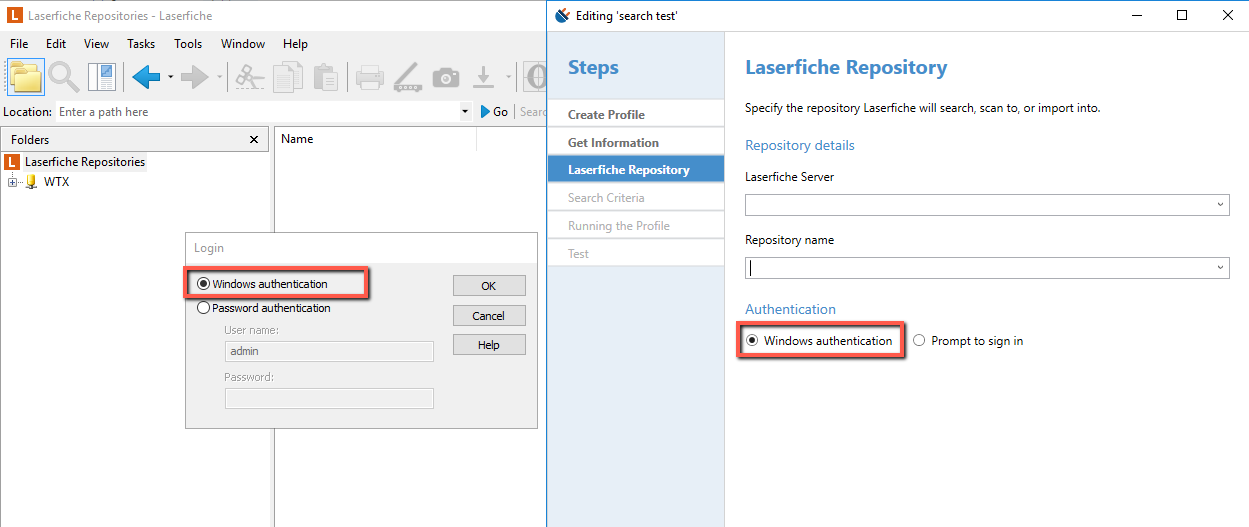Click the Scan scanner icon
The width and height of the screenshot is (1249, 527).
click(x=407, y=77)
